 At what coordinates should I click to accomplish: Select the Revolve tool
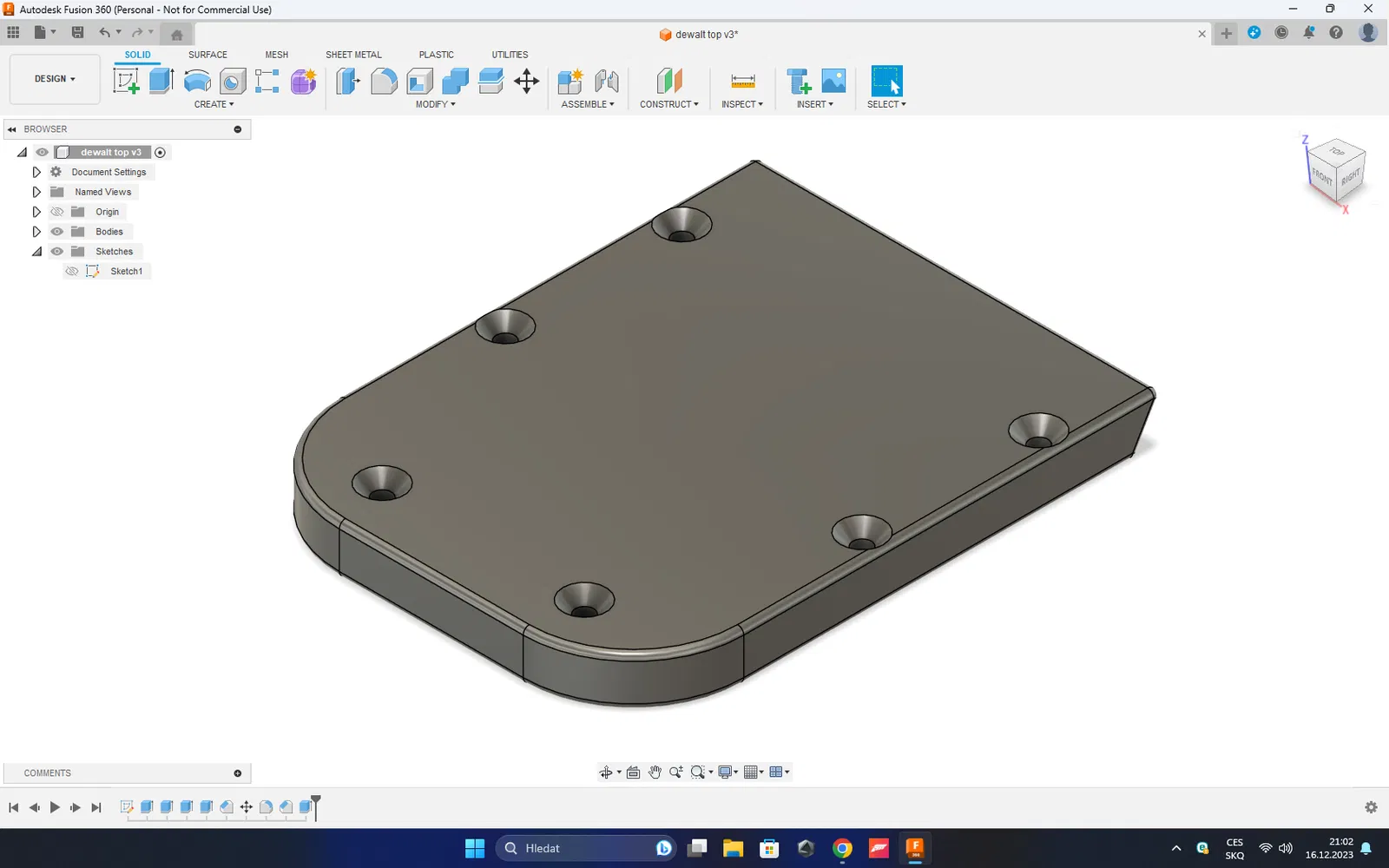pyautogui.click(x=197, y=82)
